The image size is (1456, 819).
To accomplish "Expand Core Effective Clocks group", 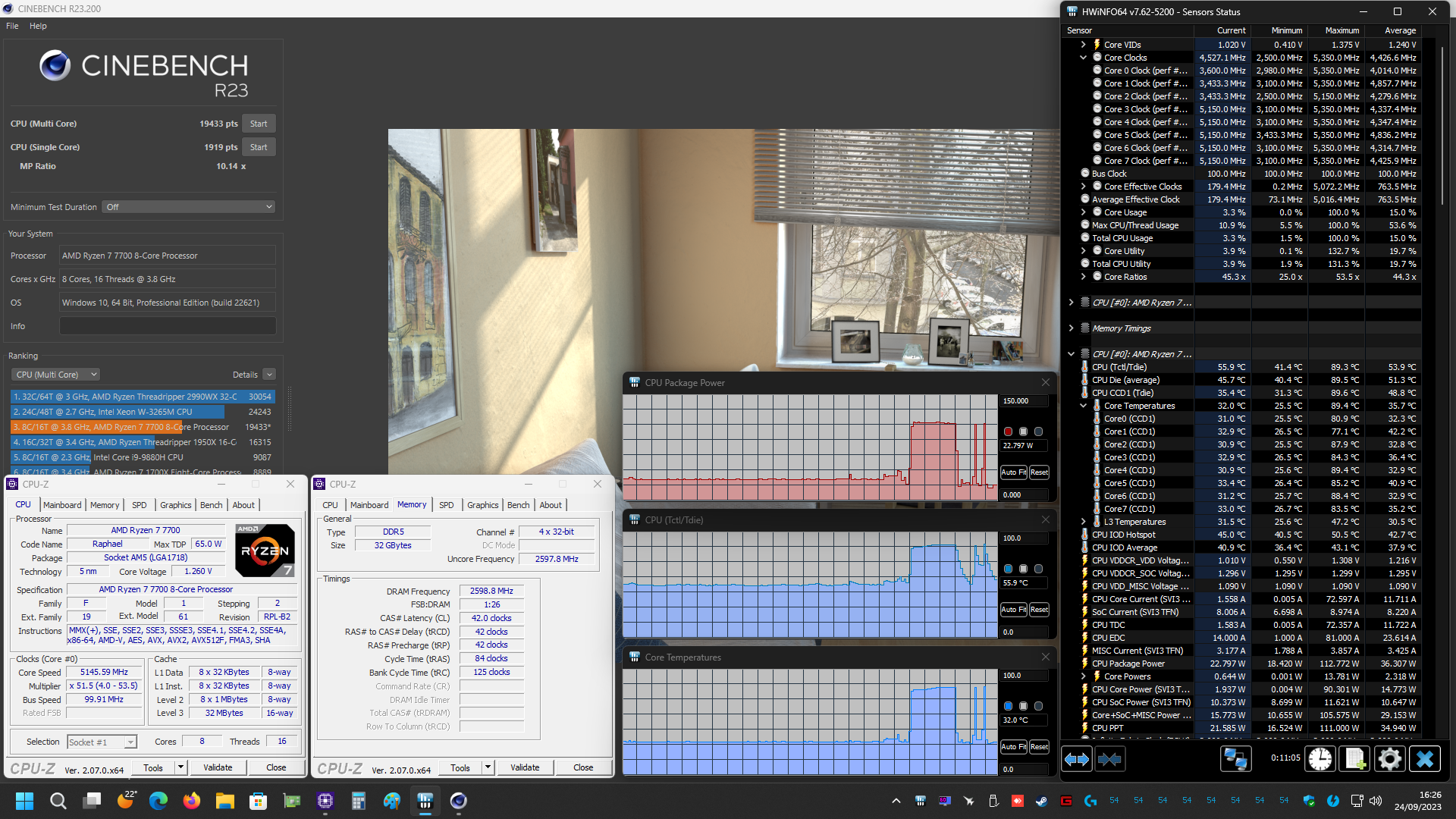I will [x=1083, y=187].
